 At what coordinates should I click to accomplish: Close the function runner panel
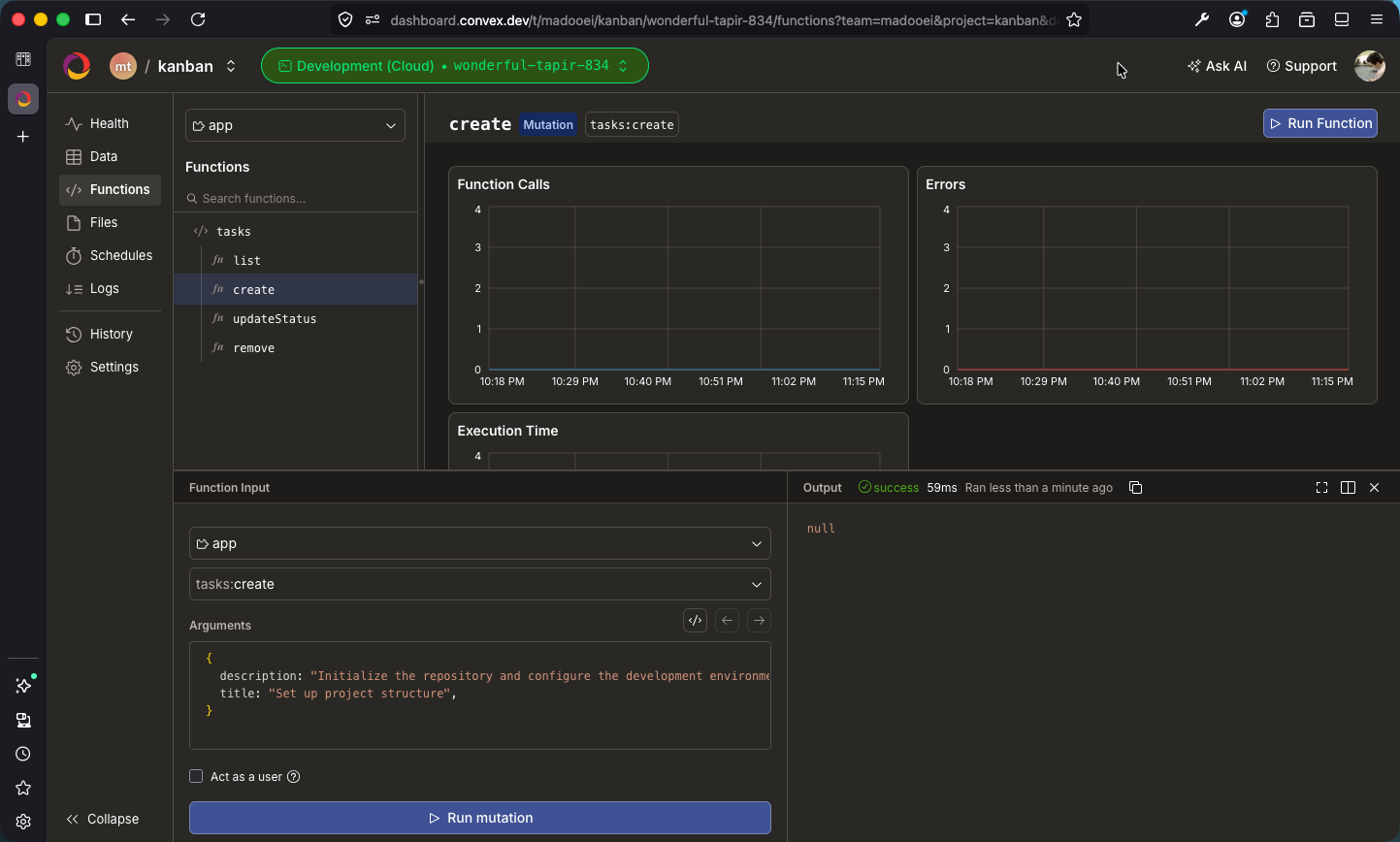1374,487
